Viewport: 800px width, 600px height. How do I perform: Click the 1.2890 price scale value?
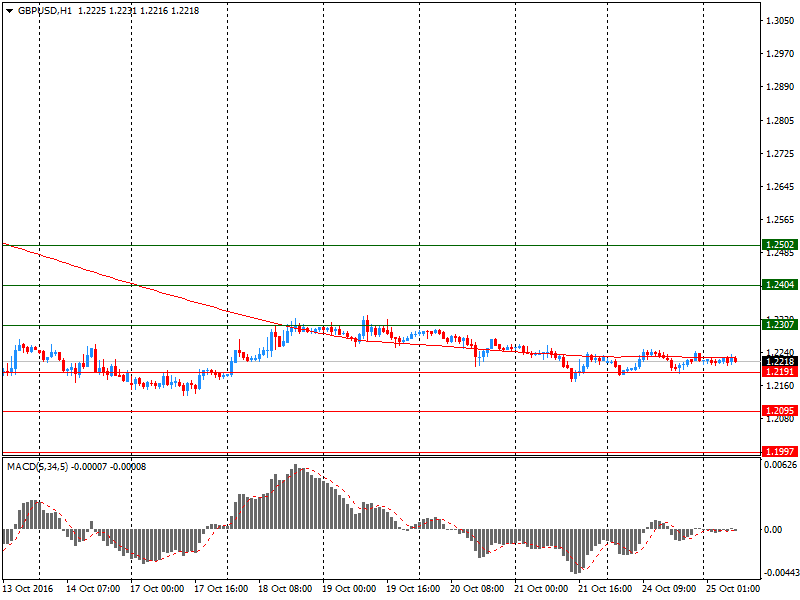click(x=780, y=87)
